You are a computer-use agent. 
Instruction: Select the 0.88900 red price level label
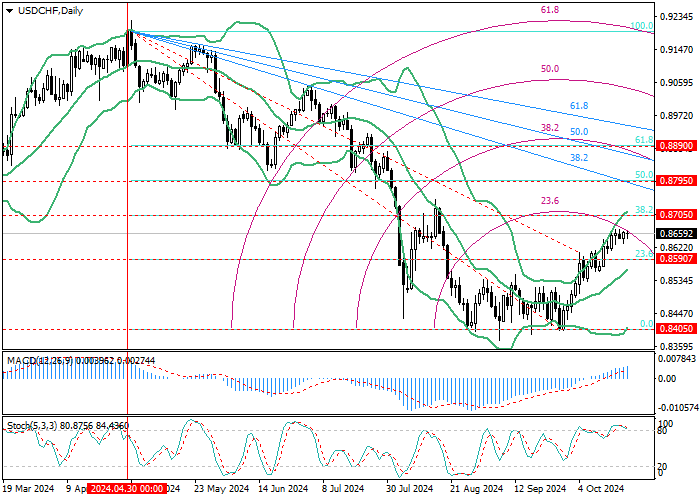[676, 146]
